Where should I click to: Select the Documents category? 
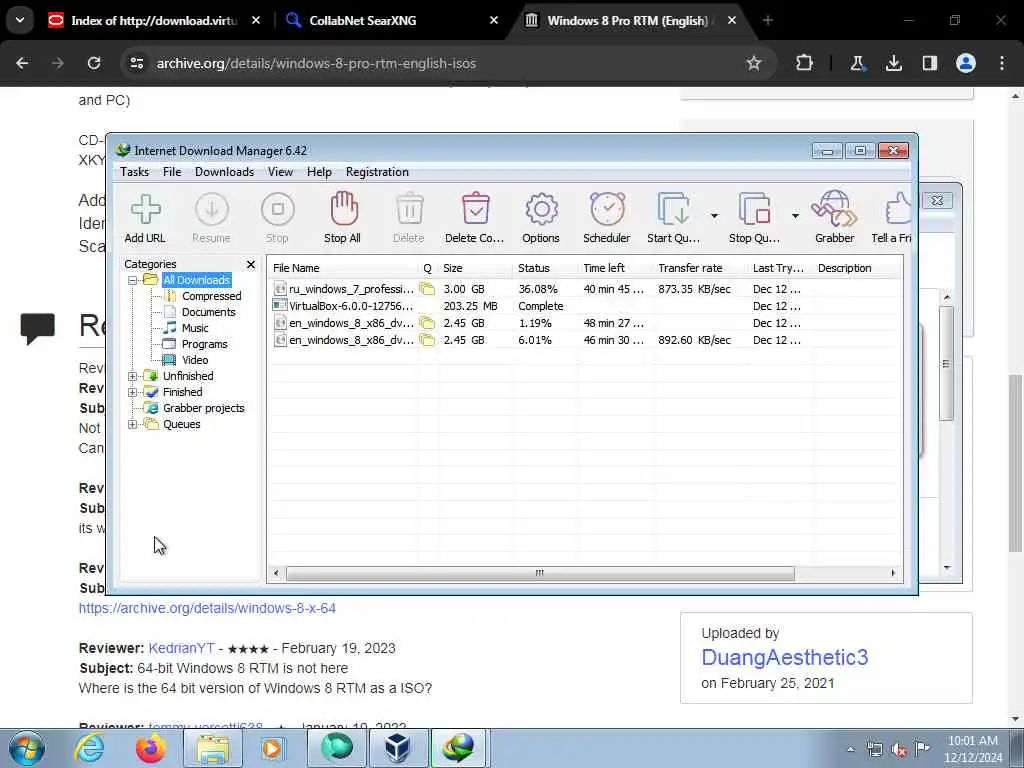pos(209,312)
